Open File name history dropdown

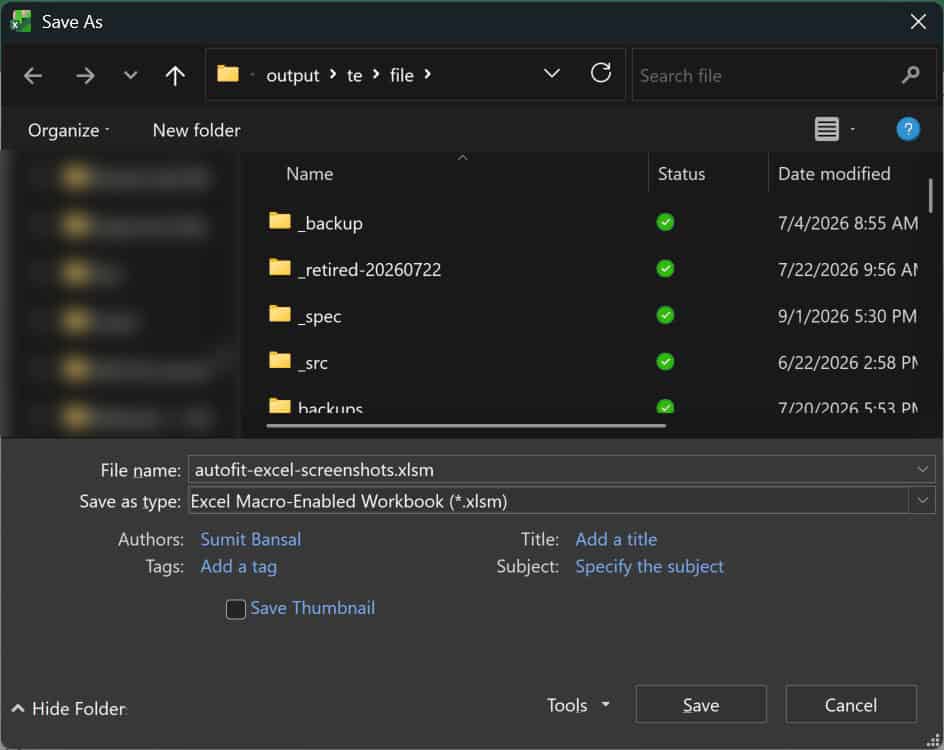coord(922,470)
